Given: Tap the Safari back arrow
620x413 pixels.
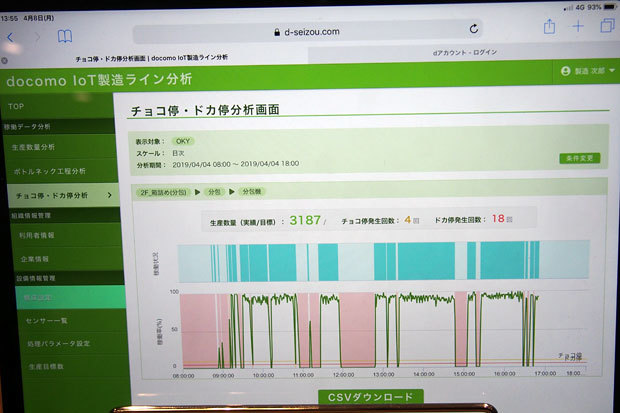Looking at the screenshot, I should pyautogui.click(x=10, y=38).
